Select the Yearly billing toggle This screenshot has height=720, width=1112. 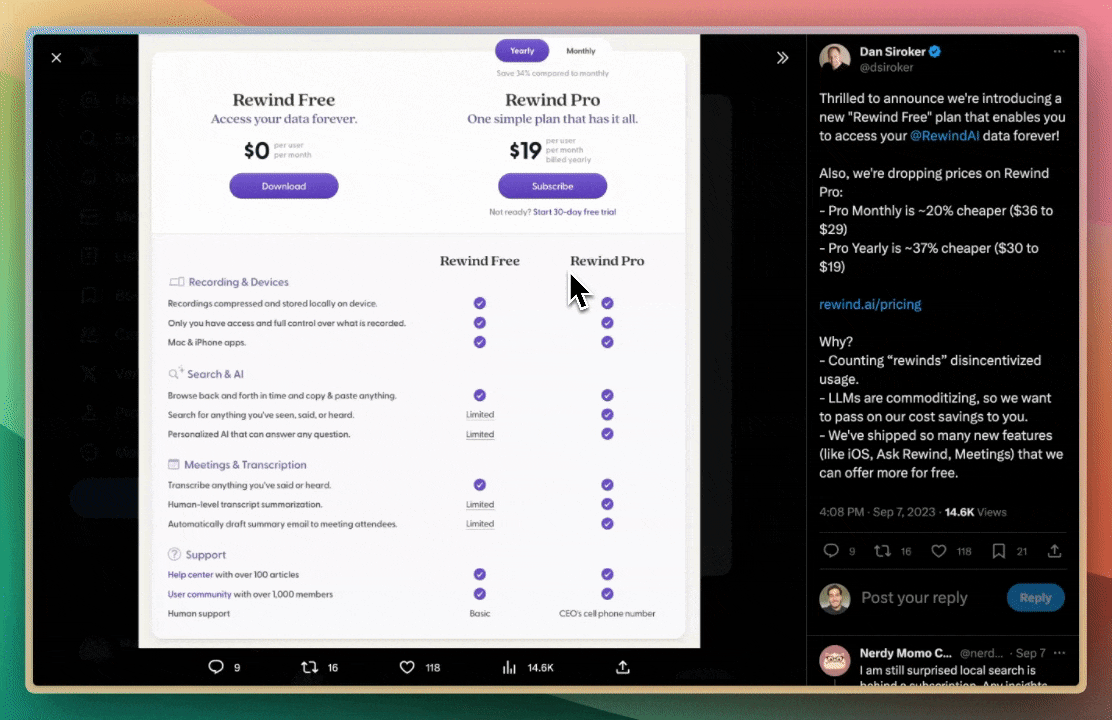pyautogui.click(x=522, y=50)
